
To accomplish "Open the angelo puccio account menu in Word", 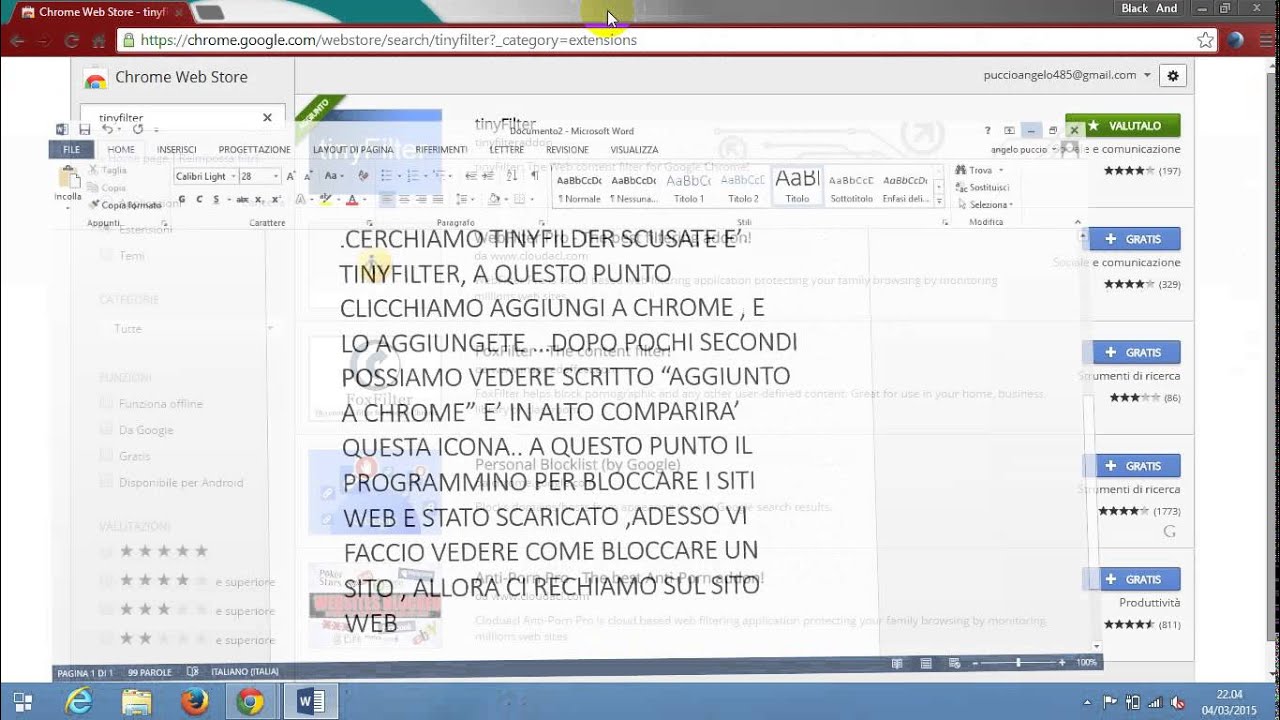I will [x=1024, y=149].
